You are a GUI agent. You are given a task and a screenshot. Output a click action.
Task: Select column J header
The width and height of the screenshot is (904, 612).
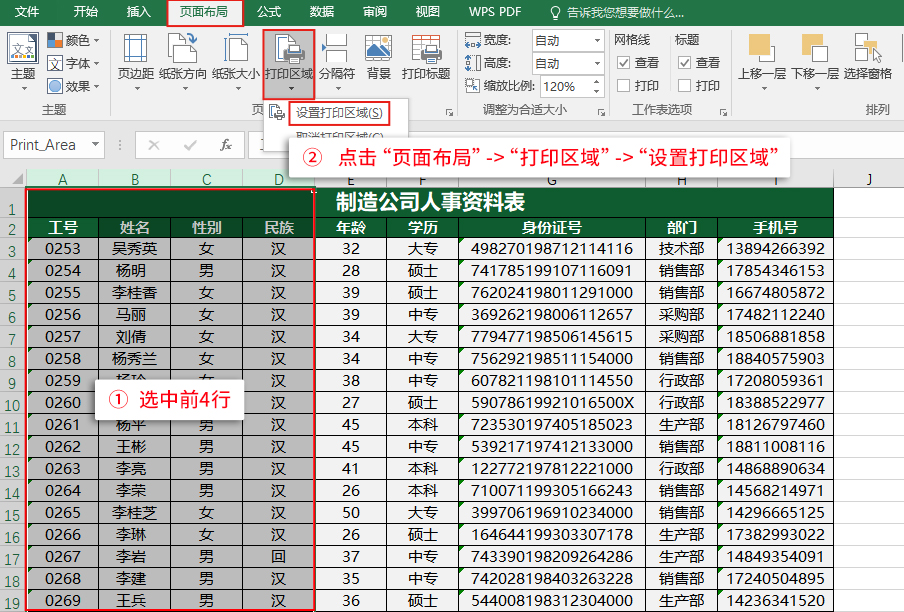[x=869, y=179]
